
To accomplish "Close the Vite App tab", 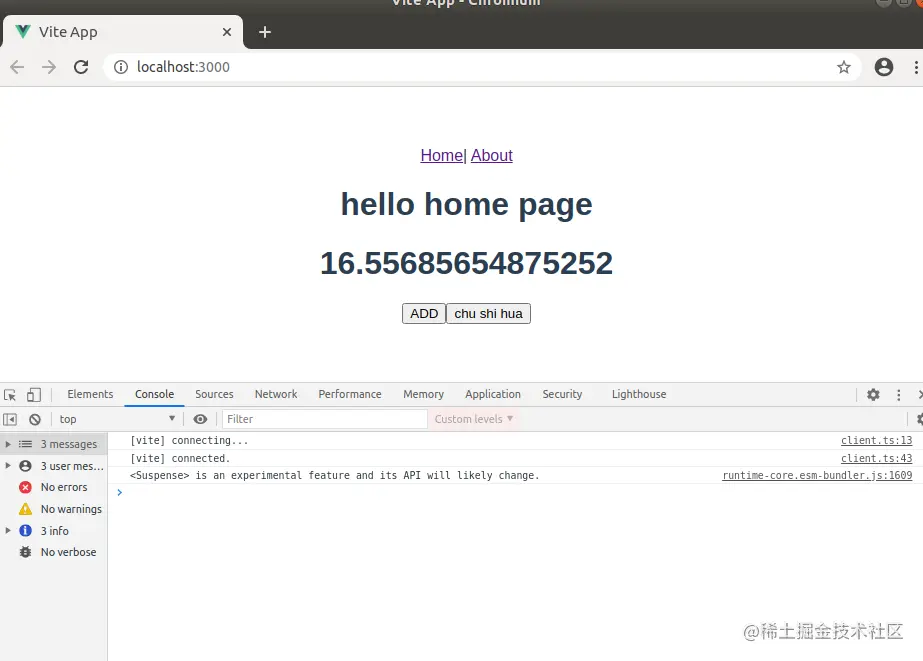I will pyautogui.click(x=227, y=32).
